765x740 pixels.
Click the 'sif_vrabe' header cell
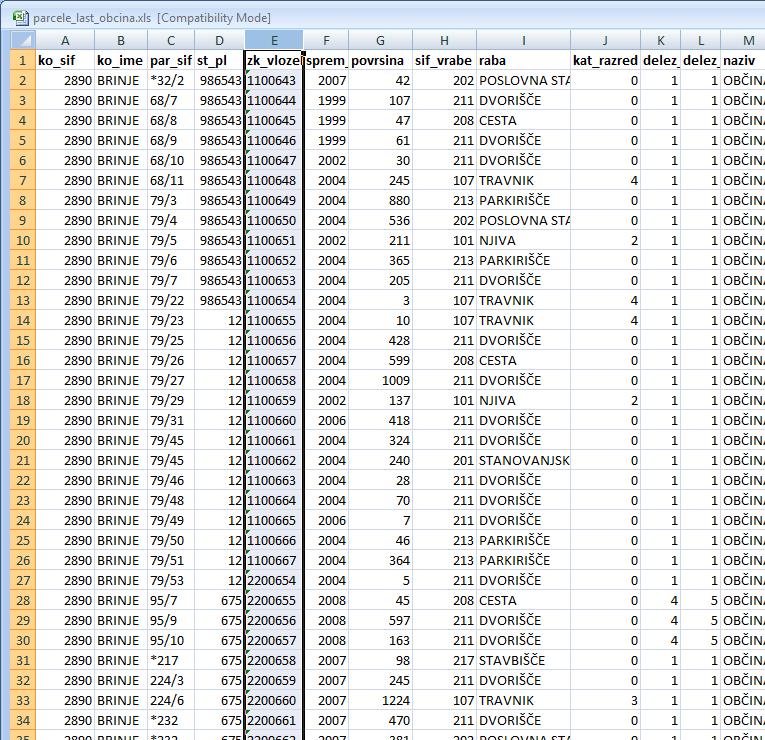pos(445,61)
